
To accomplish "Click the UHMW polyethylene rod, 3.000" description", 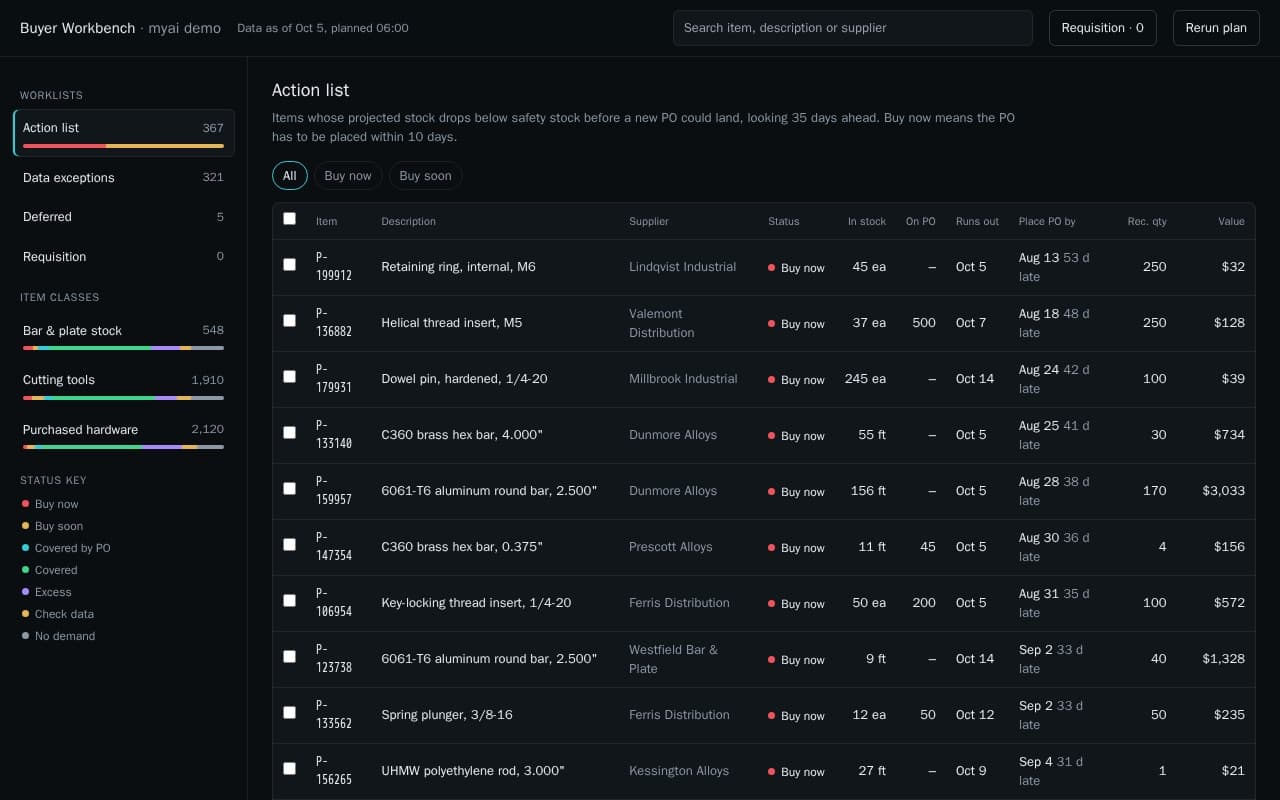I will (473, 771).
